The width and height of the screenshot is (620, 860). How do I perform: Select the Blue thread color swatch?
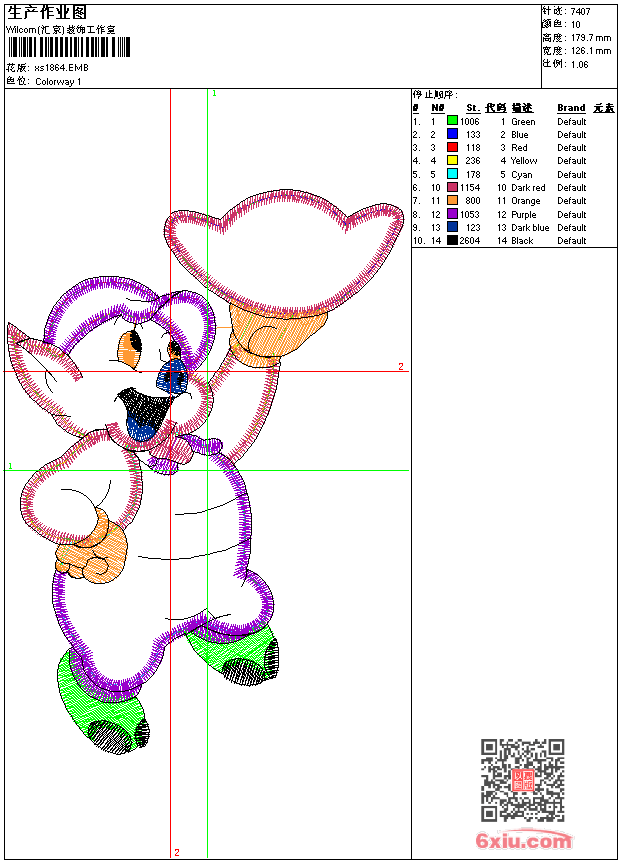click(x=452, y=134)
